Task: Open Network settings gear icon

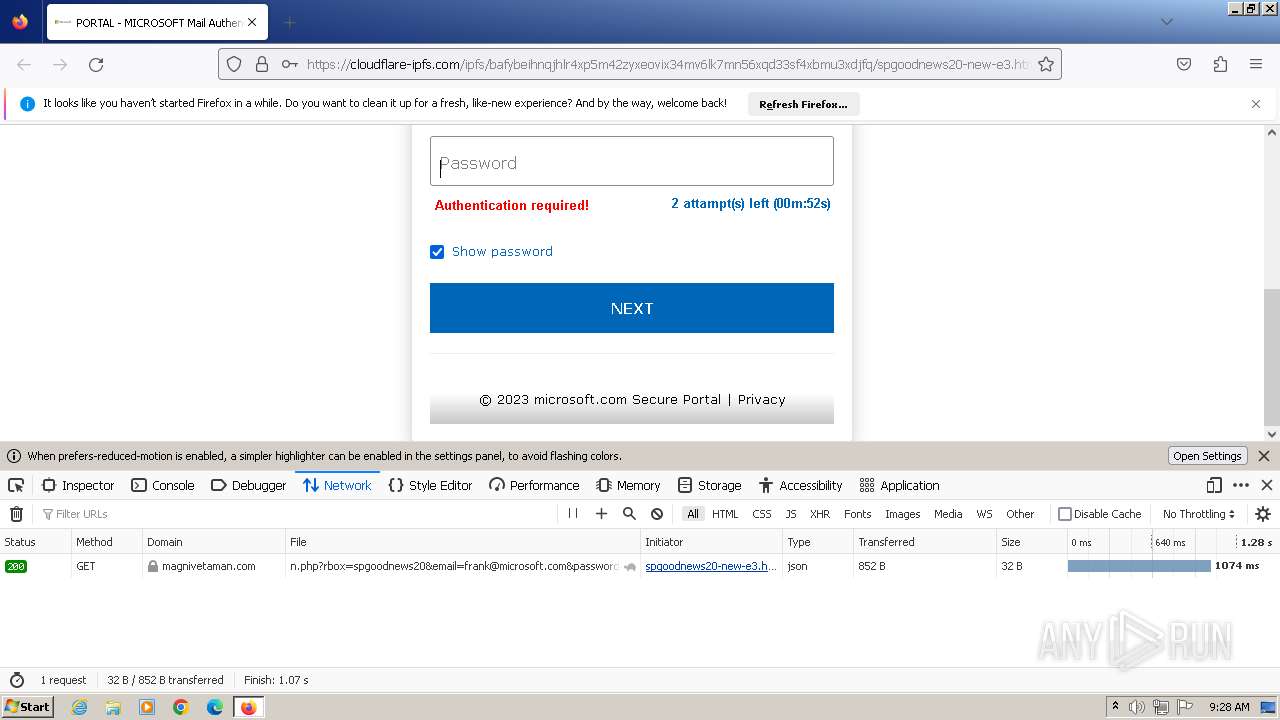Action: pyautogui.click(x=1263, y=514)
